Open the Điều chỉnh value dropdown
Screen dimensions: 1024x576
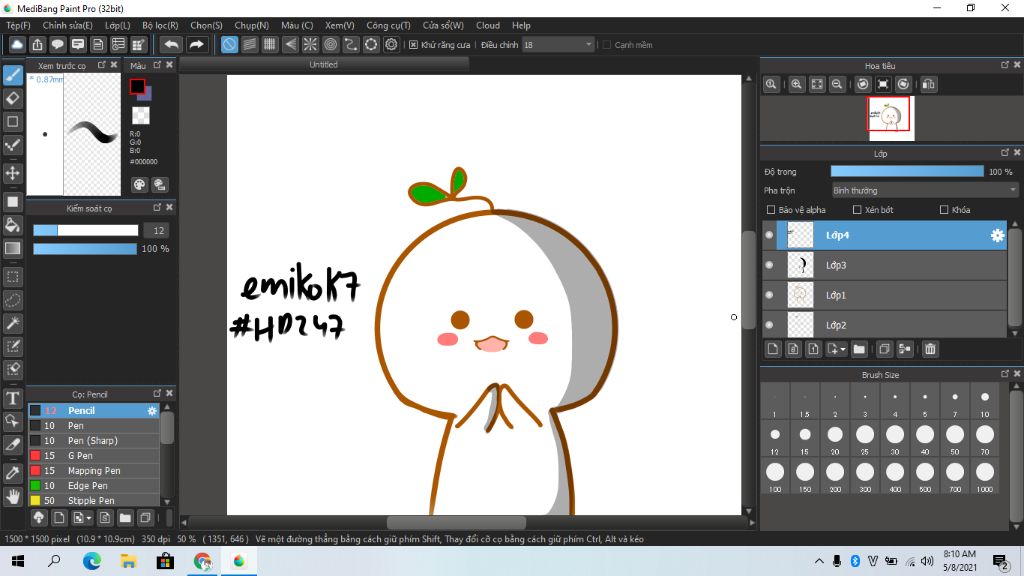click(x=558, y=44)
